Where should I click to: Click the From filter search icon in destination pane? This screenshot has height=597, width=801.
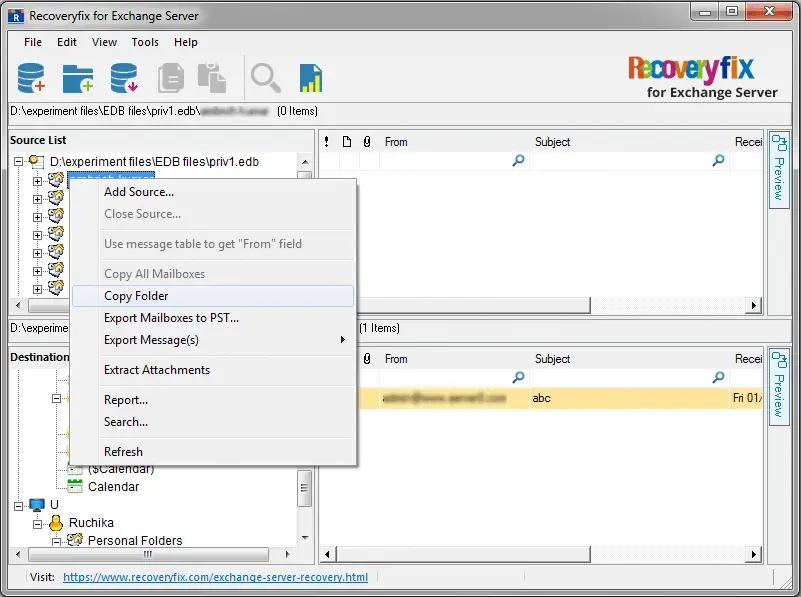518,377
